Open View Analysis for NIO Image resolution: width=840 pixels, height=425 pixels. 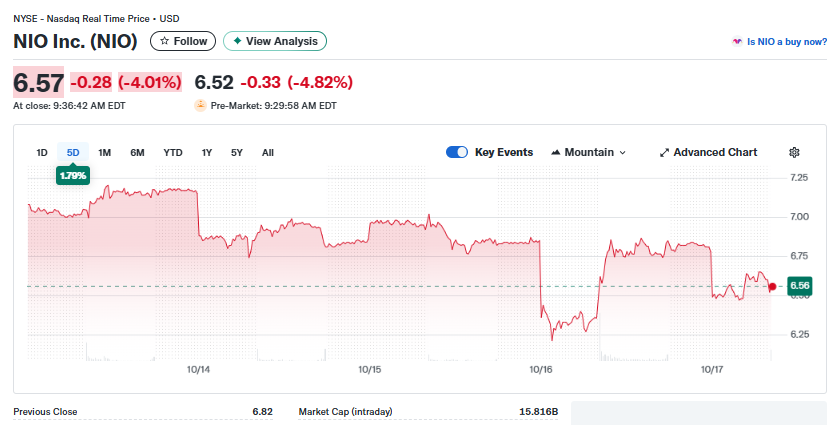(x=275, y=41)
